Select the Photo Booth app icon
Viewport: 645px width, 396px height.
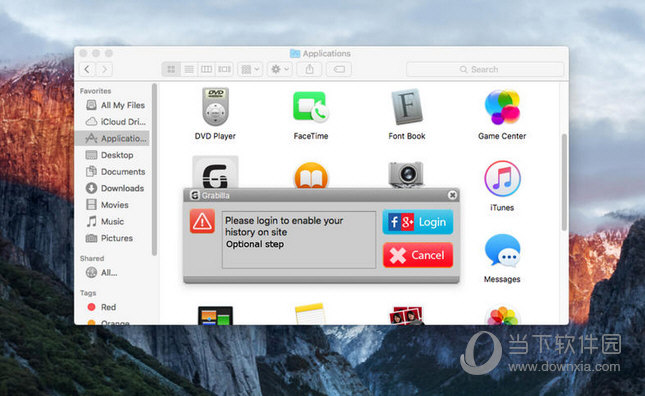[406, 315]
